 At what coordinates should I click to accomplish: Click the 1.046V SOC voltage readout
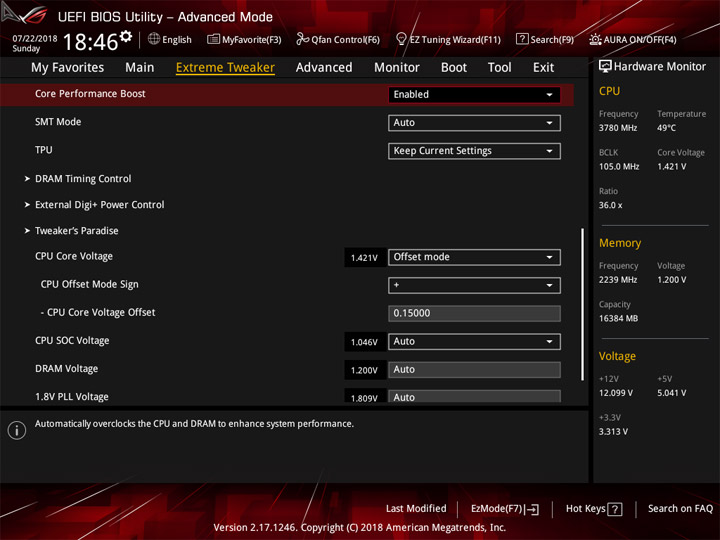point(364,342)
